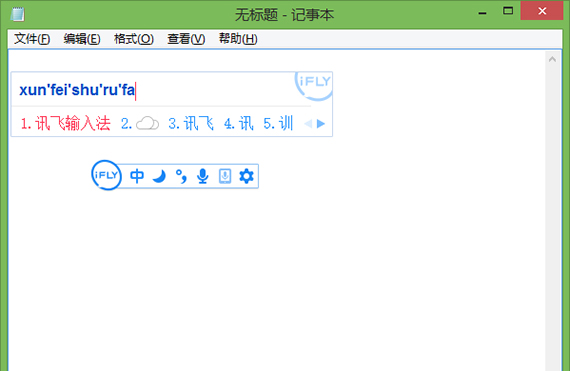
Task: Select the cloud candidate number 2
Action: coord(140,124)
